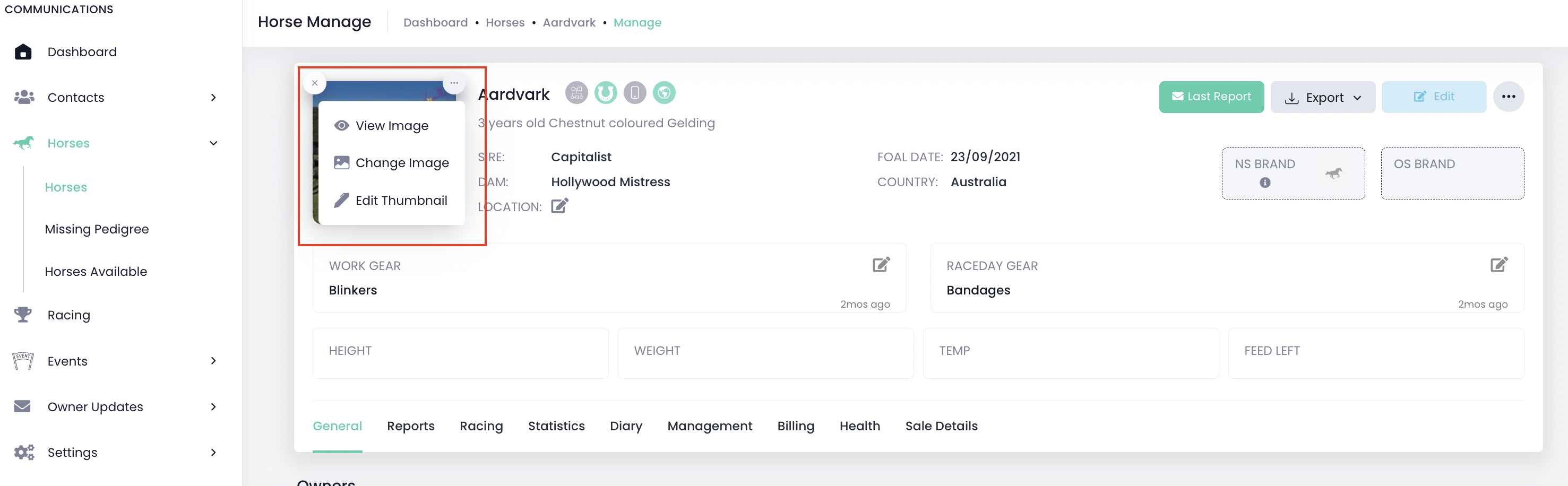Expand the Owner Updates menu
1568x486 pixels.
[x=213, y=407]
